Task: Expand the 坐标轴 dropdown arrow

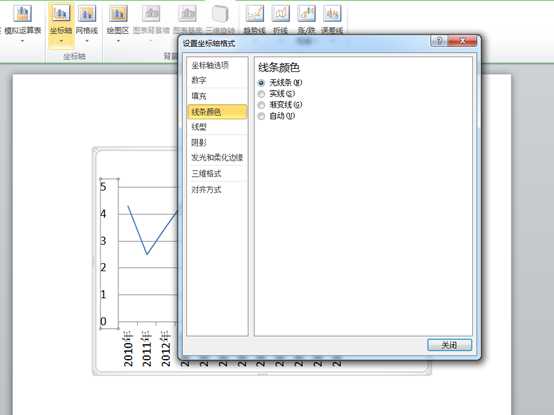Action: pos(61,41)
